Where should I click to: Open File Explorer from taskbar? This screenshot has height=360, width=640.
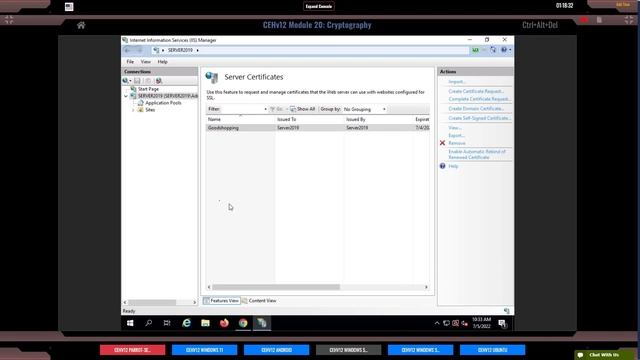pyautogui.click(x=205, y=323)
